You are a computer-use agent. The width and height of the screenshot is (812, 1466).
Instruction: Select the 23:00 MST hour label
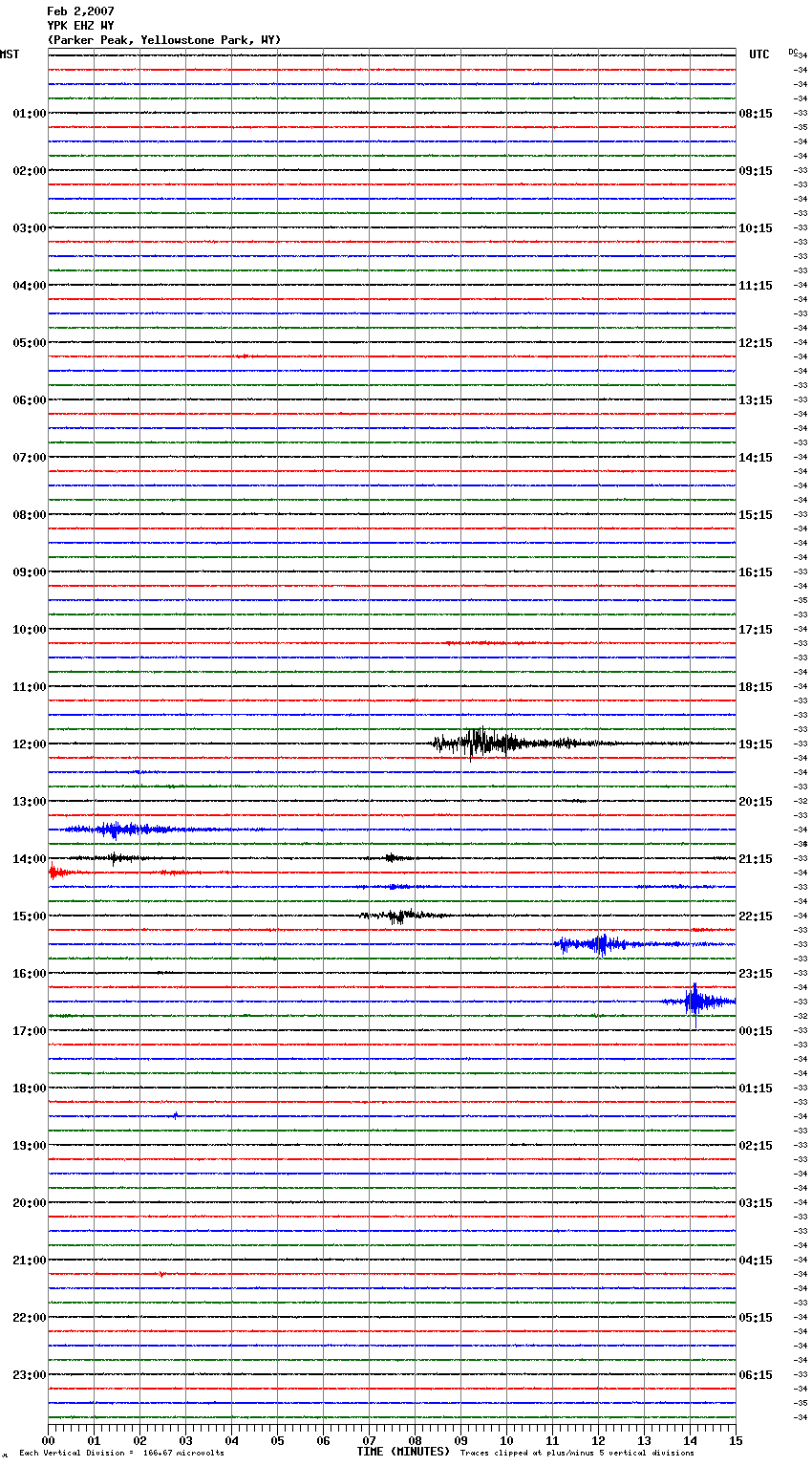pos(29,1375)
